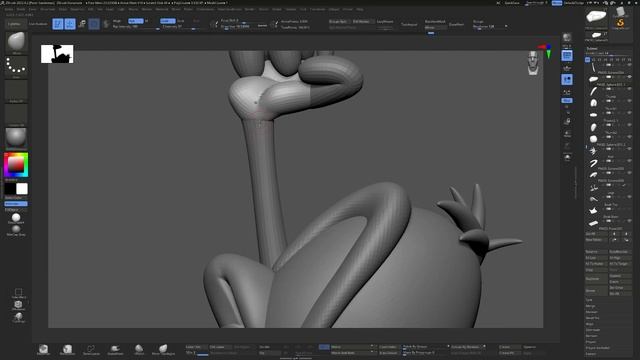This screenshot has width=640, height=360.
Task: Toggle Dynamic brush size
Action: (262, 26)
